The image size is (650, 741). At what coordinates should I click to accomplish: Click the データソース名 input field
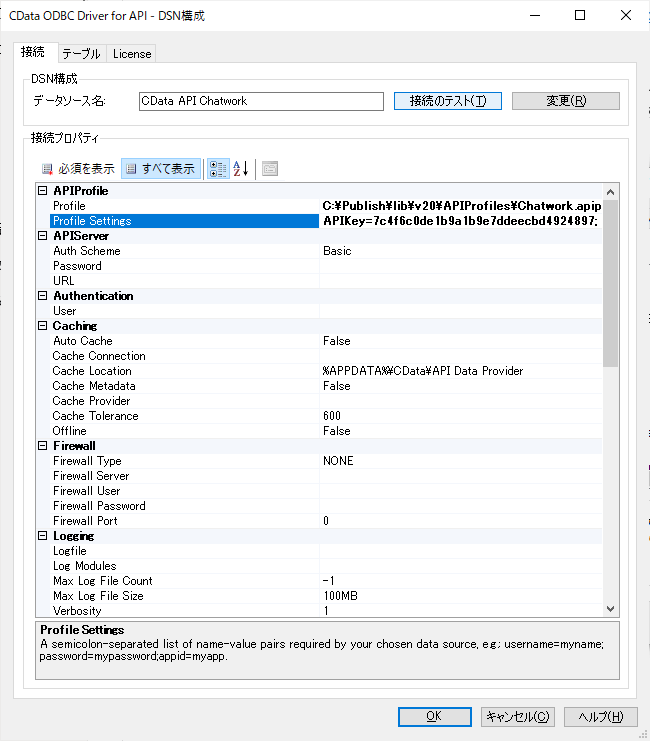tap(261, 101)
